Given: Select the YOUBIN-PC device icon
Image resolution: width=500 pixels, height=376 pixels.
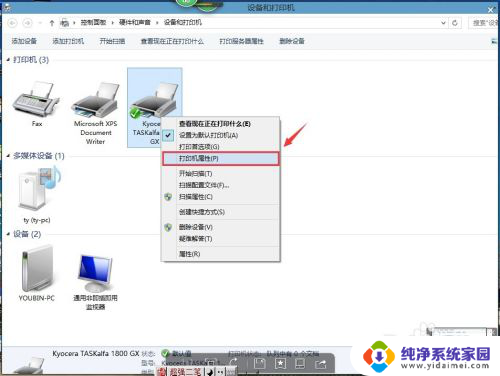Looking at the screenshot, I should click(37, 268).
